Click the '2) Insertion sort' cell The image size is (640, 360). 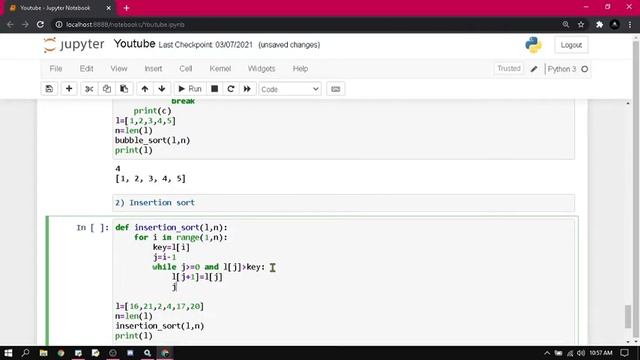tap(343, 203)
